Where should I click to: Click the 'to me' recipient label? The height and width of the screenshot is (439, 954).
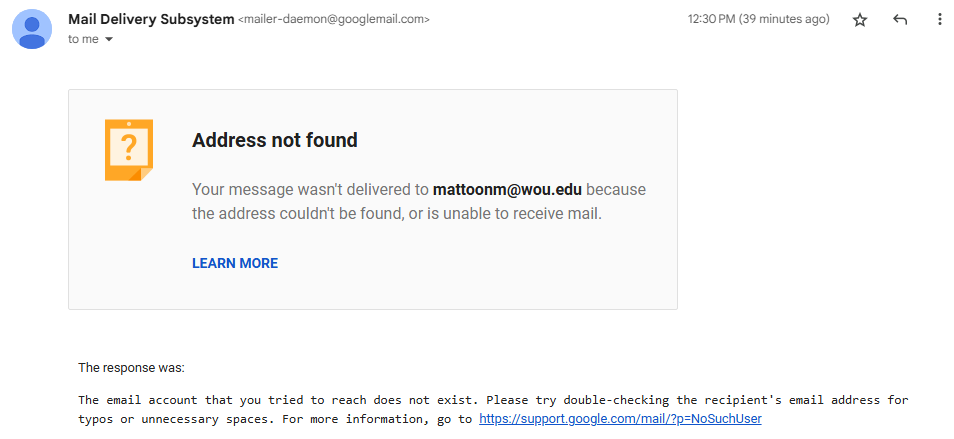tap(83, 40)
